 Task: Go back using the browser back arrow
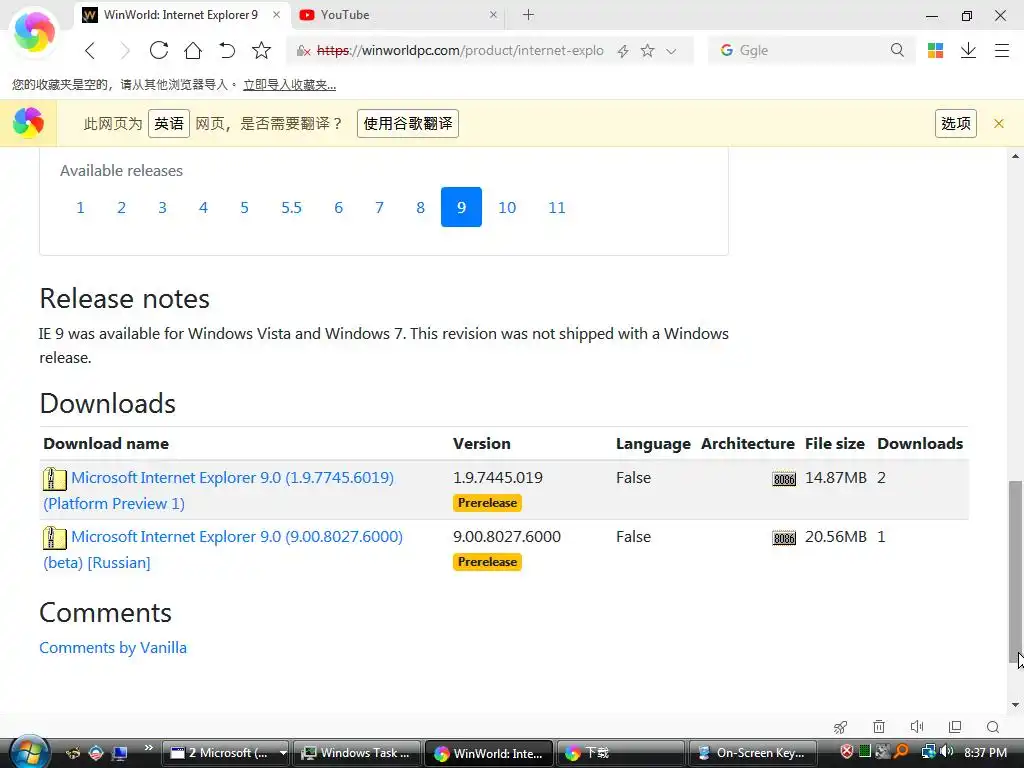tap(90, 50)
